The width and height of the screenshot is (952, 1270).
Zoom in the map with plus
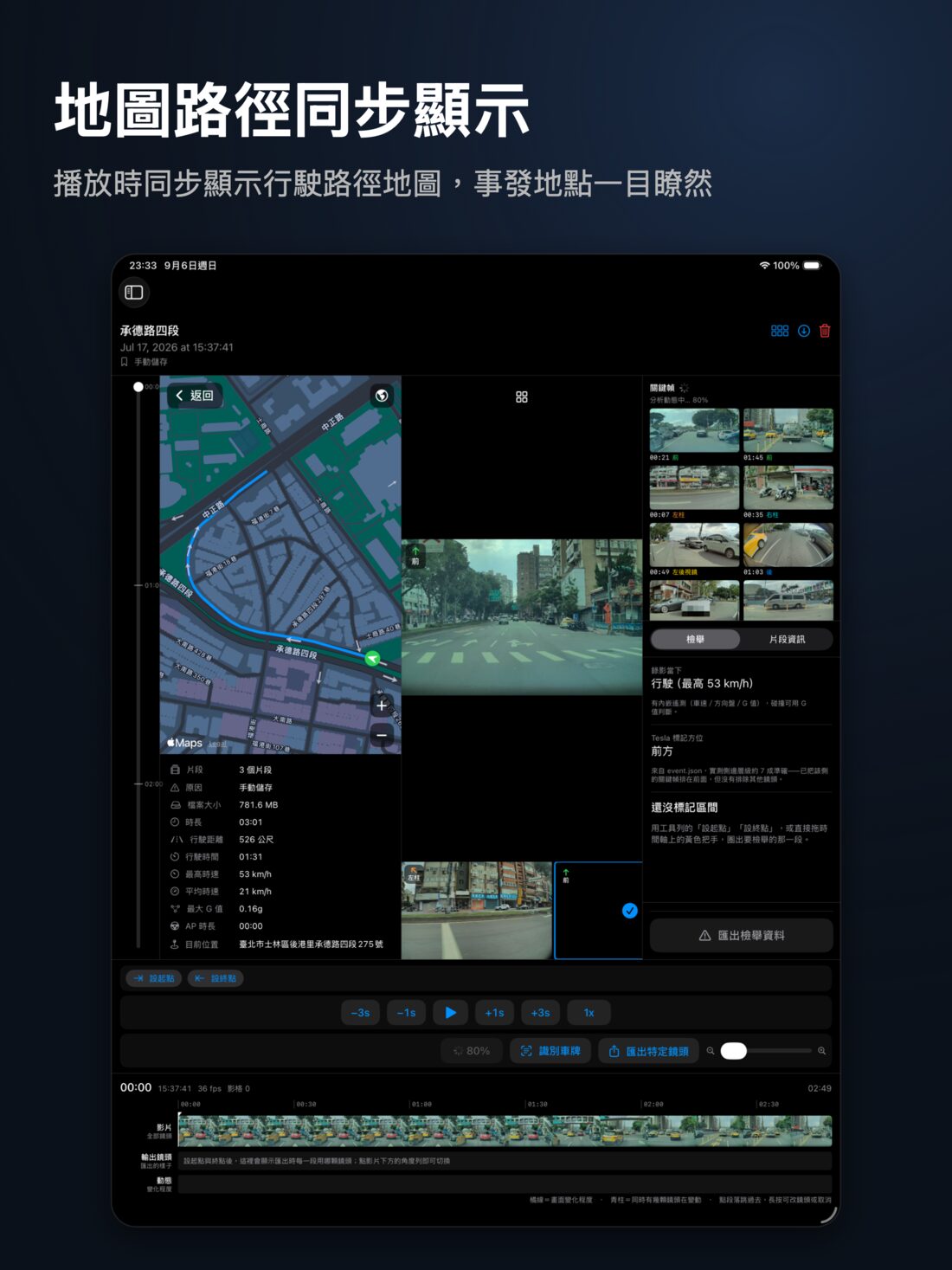coord(382,706)
